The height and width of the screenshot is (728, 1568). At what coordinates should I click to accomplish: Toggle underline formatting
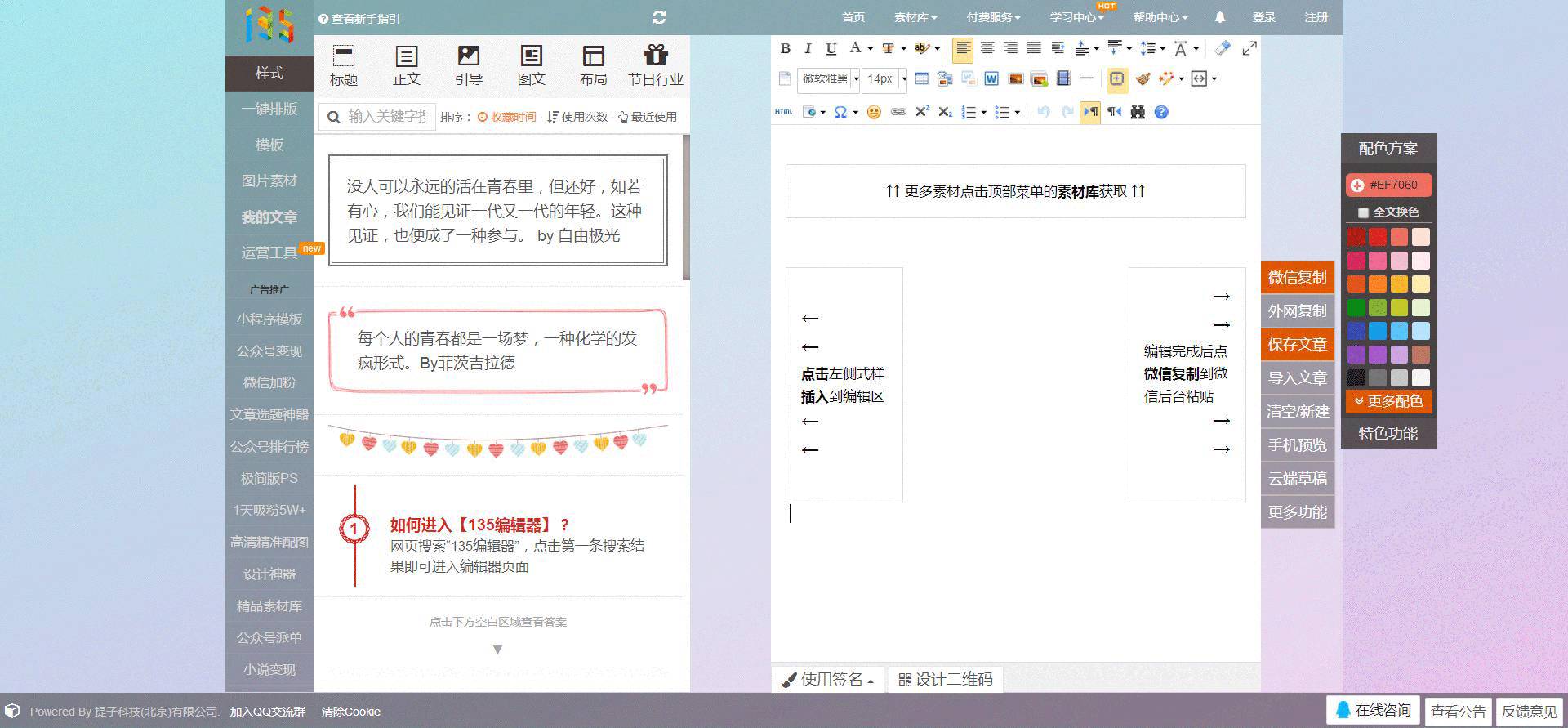(831, 48)
